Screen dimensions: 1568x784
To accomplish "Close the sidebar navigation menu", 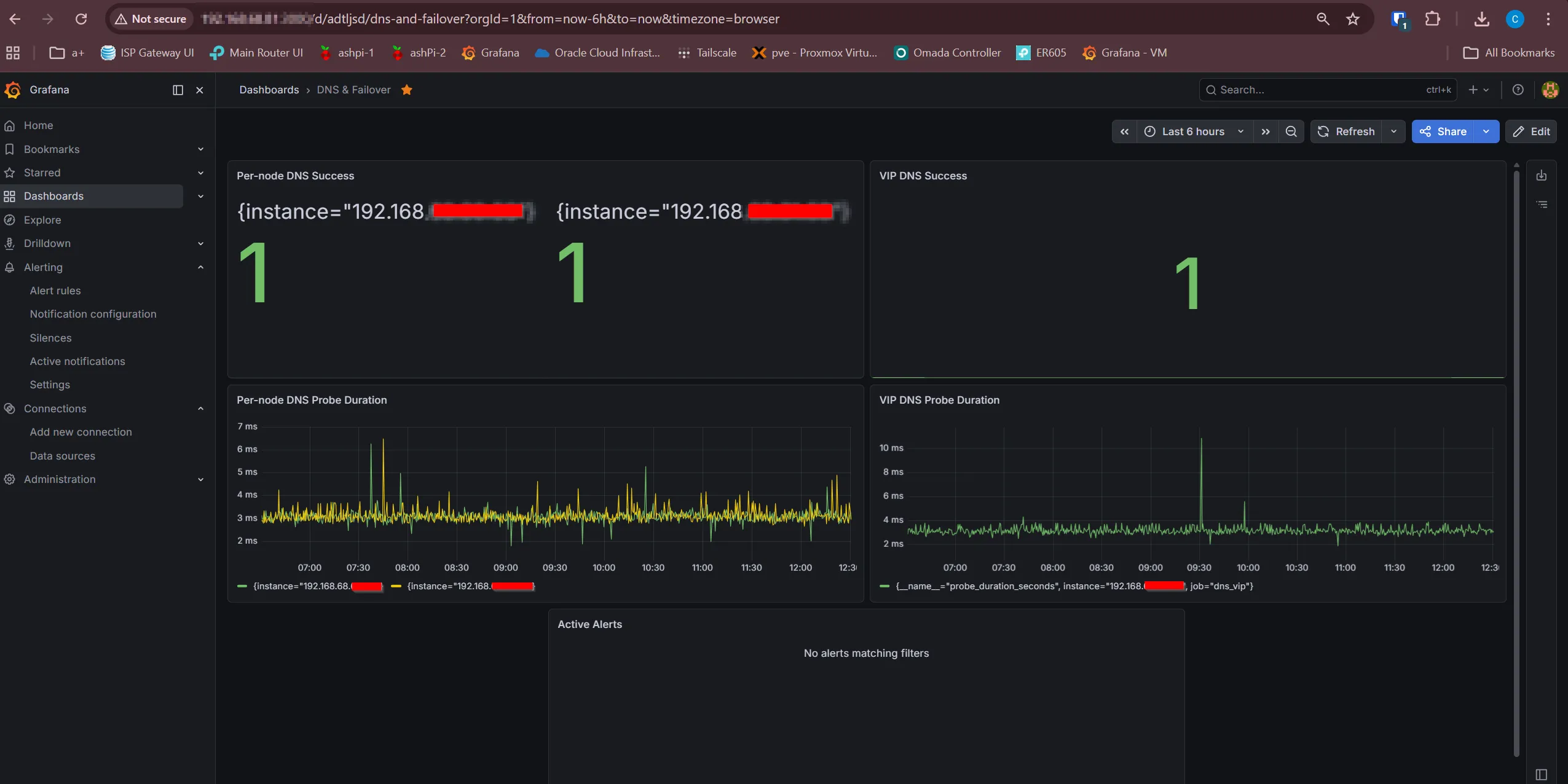I will click(x=199, y=90).
